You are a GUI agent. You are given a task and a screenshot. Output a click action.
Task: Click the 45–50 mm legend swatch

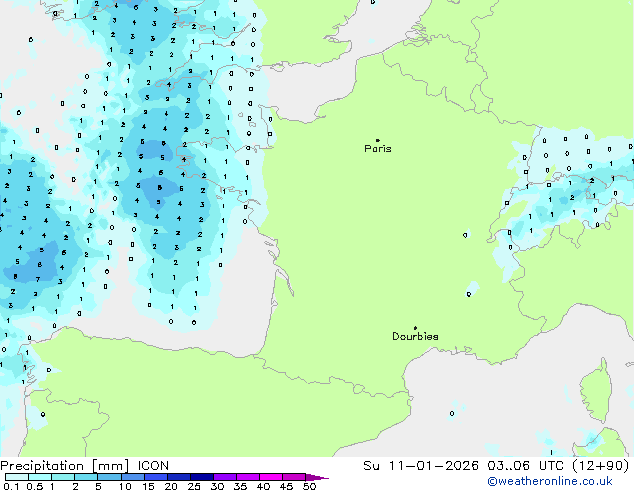pos(294,477)
